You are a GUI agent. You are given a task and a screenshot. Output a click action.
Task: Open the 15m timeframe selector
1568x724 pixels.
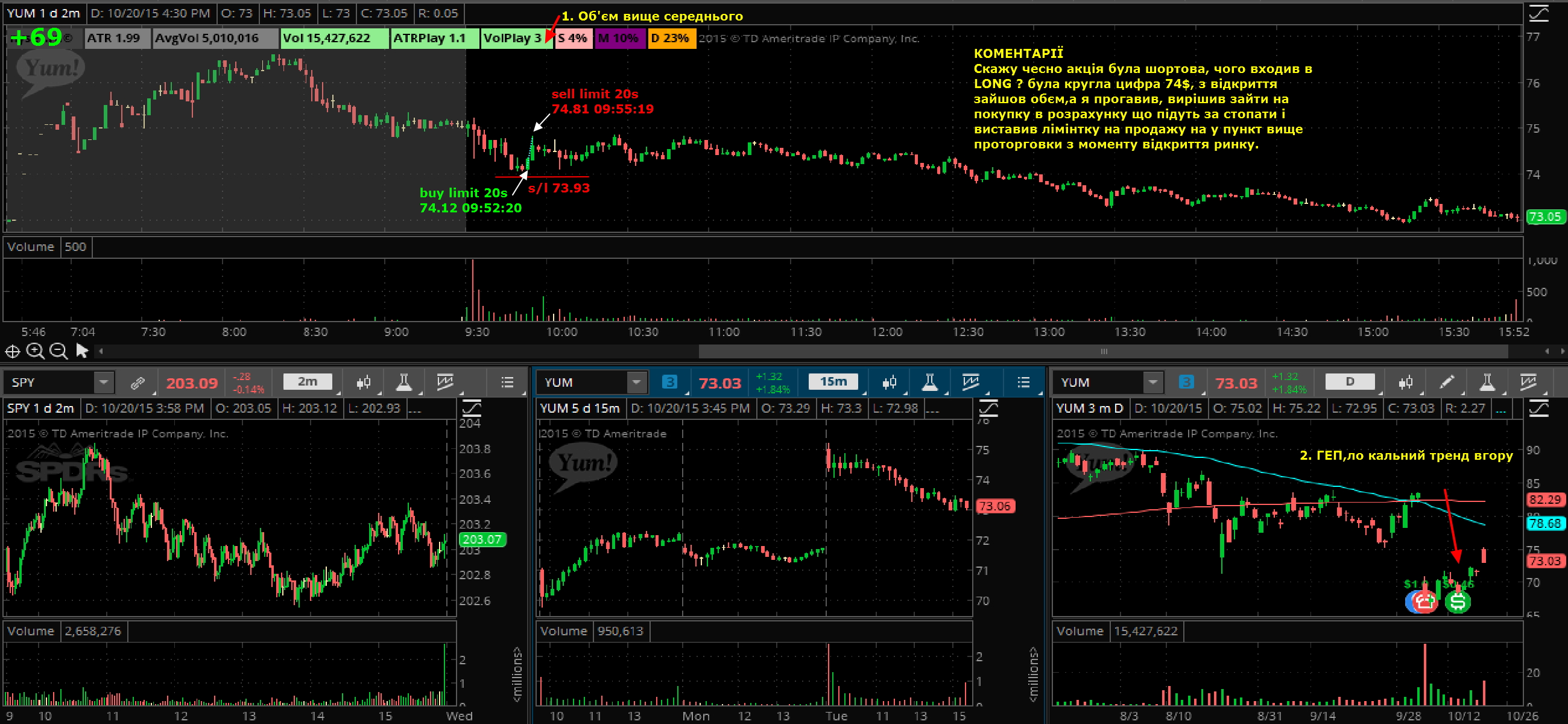click(x=833, y=382)
